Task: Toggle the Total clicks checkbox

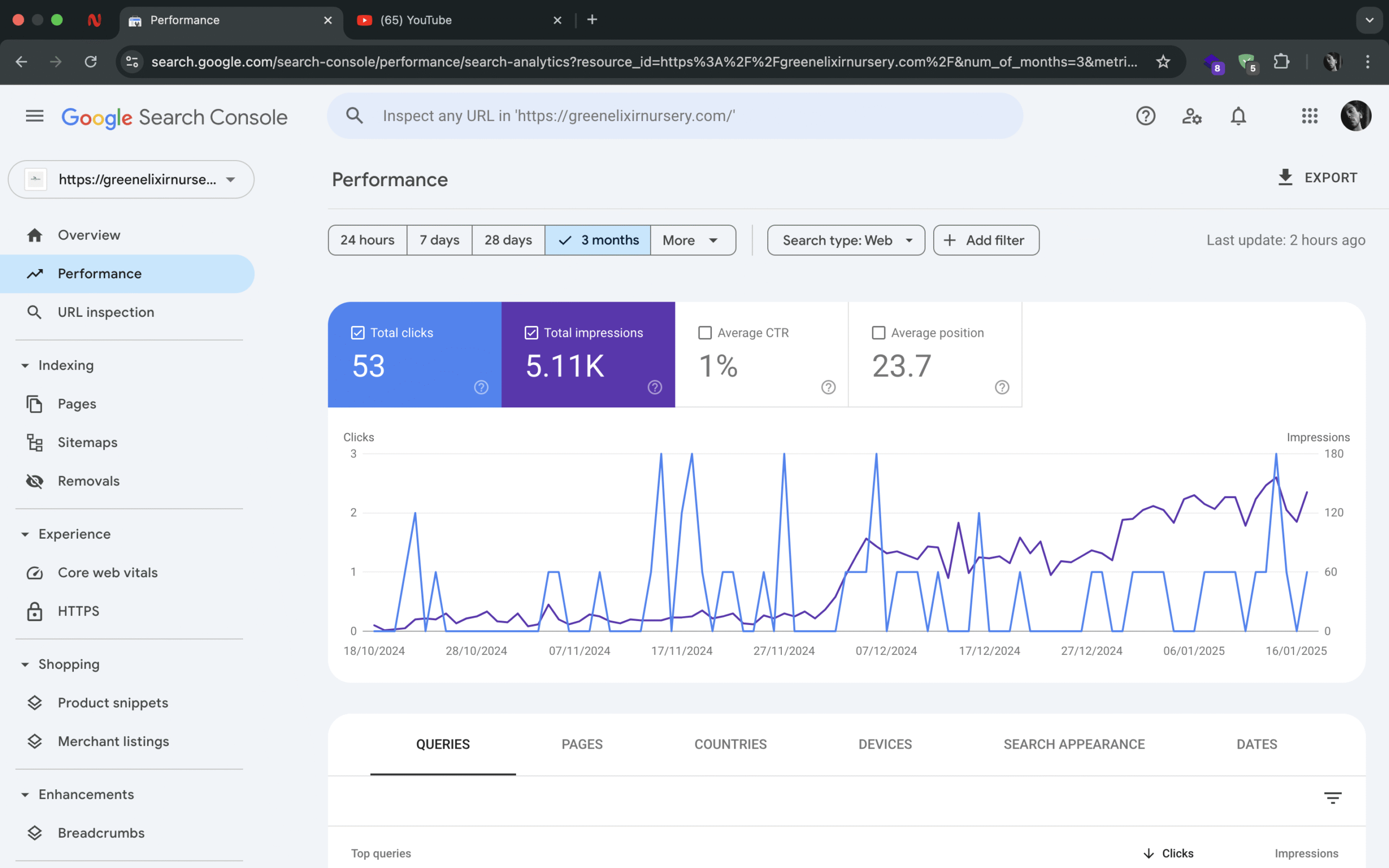Action: coord(358,333)
